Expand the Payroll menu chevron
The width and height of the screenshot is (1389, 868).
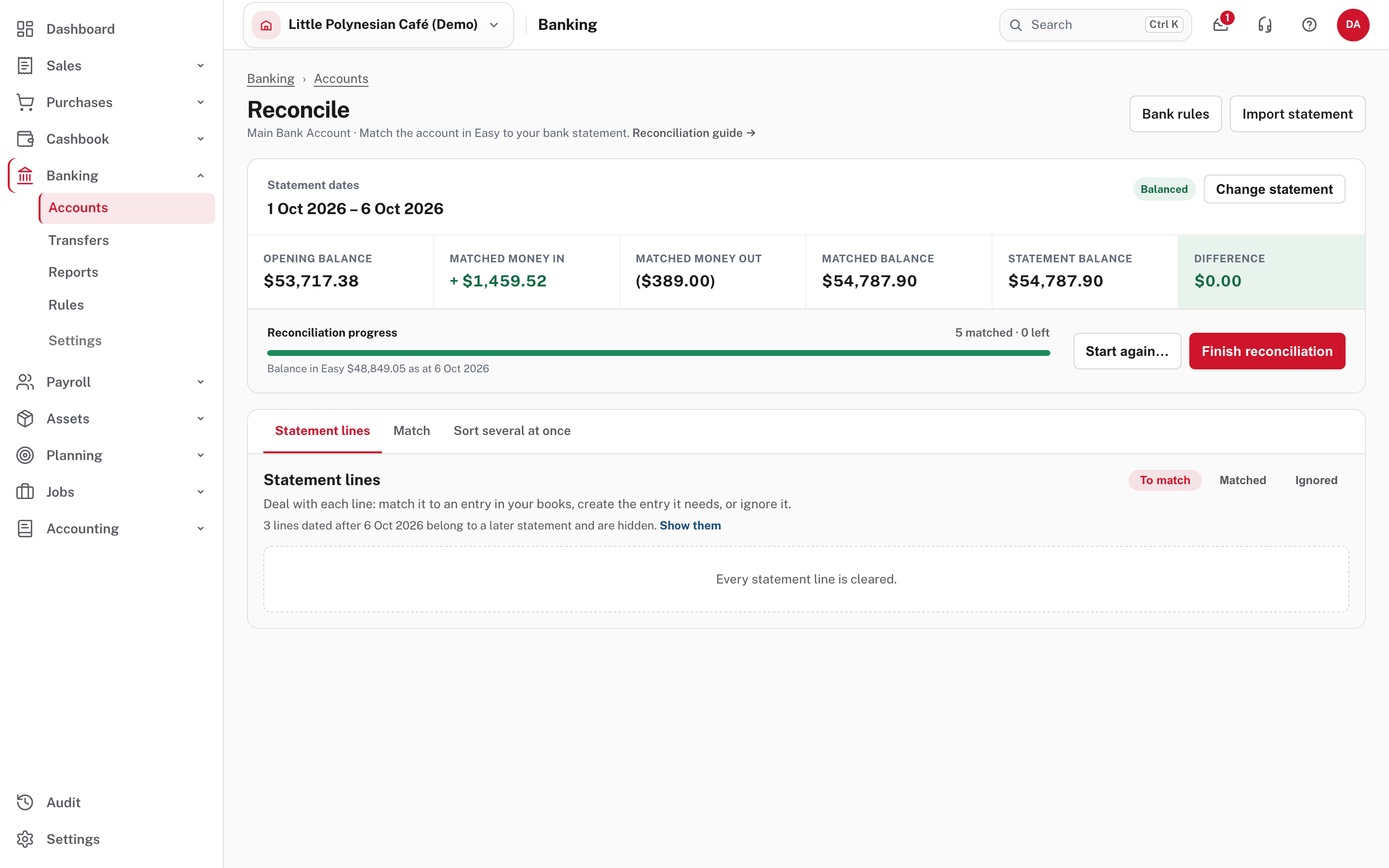pyautogui.click(x=200, y=382)
